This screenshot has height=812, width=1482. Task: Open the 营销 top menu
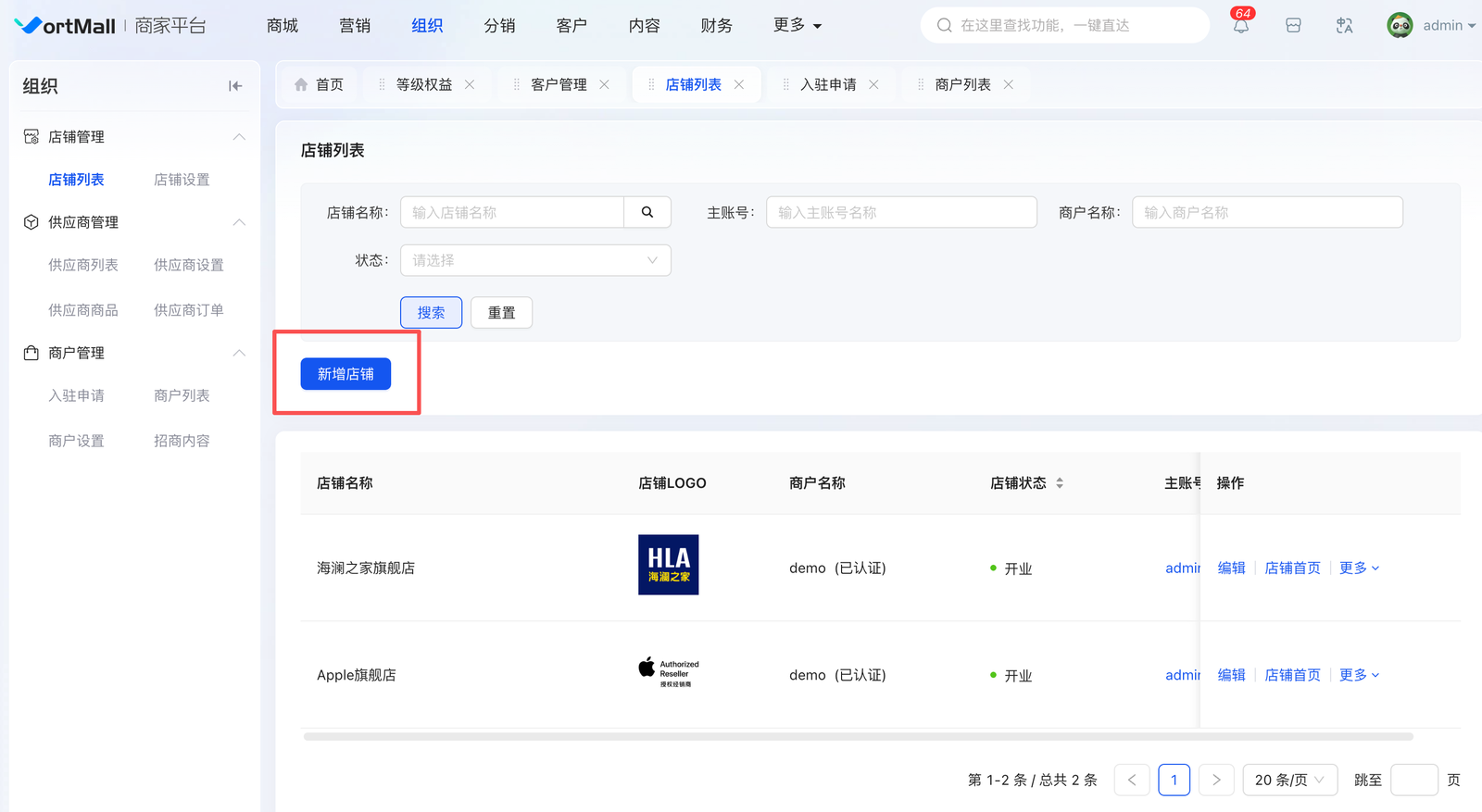(355, 26)
